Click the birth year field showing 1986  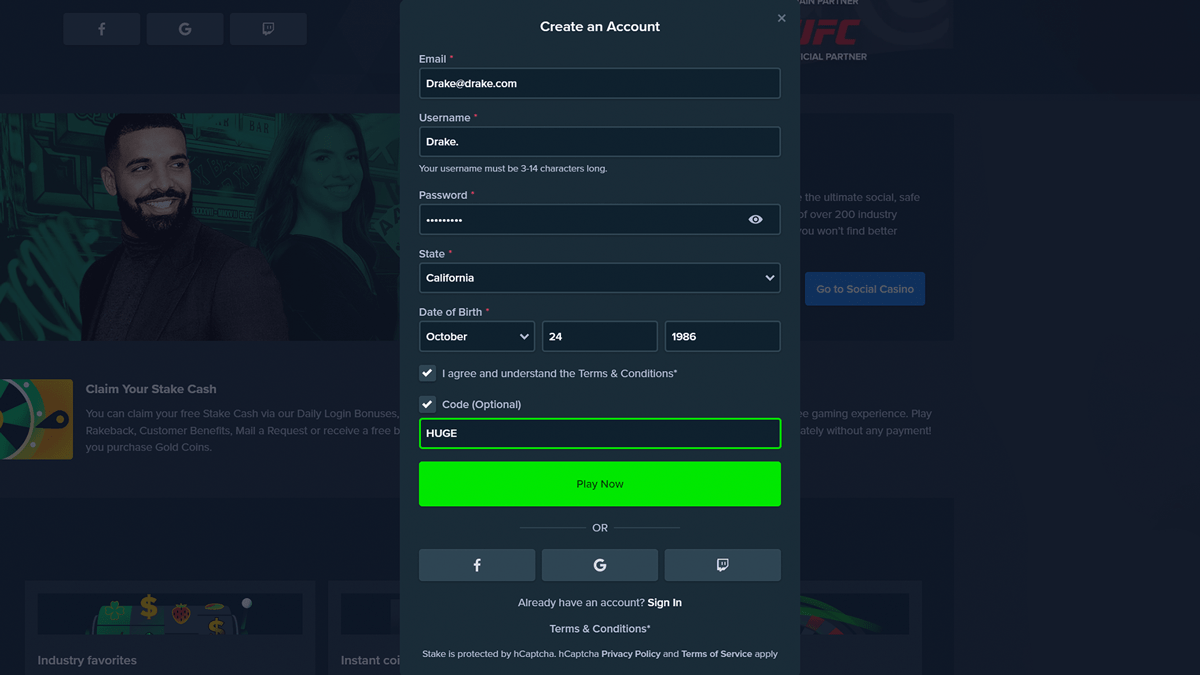[x=723, y=337]
